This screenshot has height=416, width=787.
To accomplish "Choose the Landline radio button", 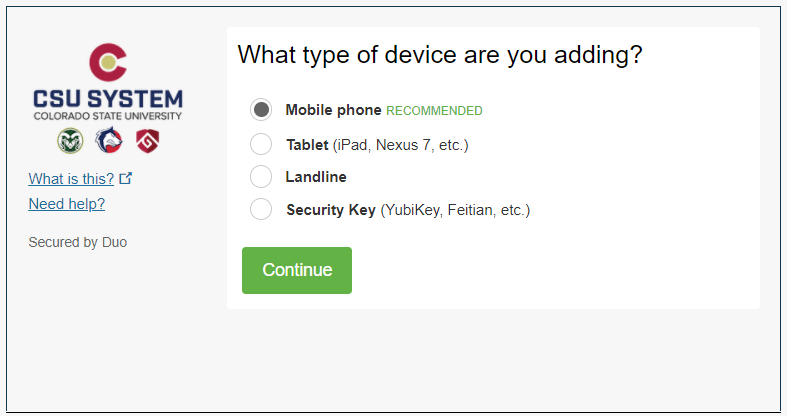I will pos(261,177).
